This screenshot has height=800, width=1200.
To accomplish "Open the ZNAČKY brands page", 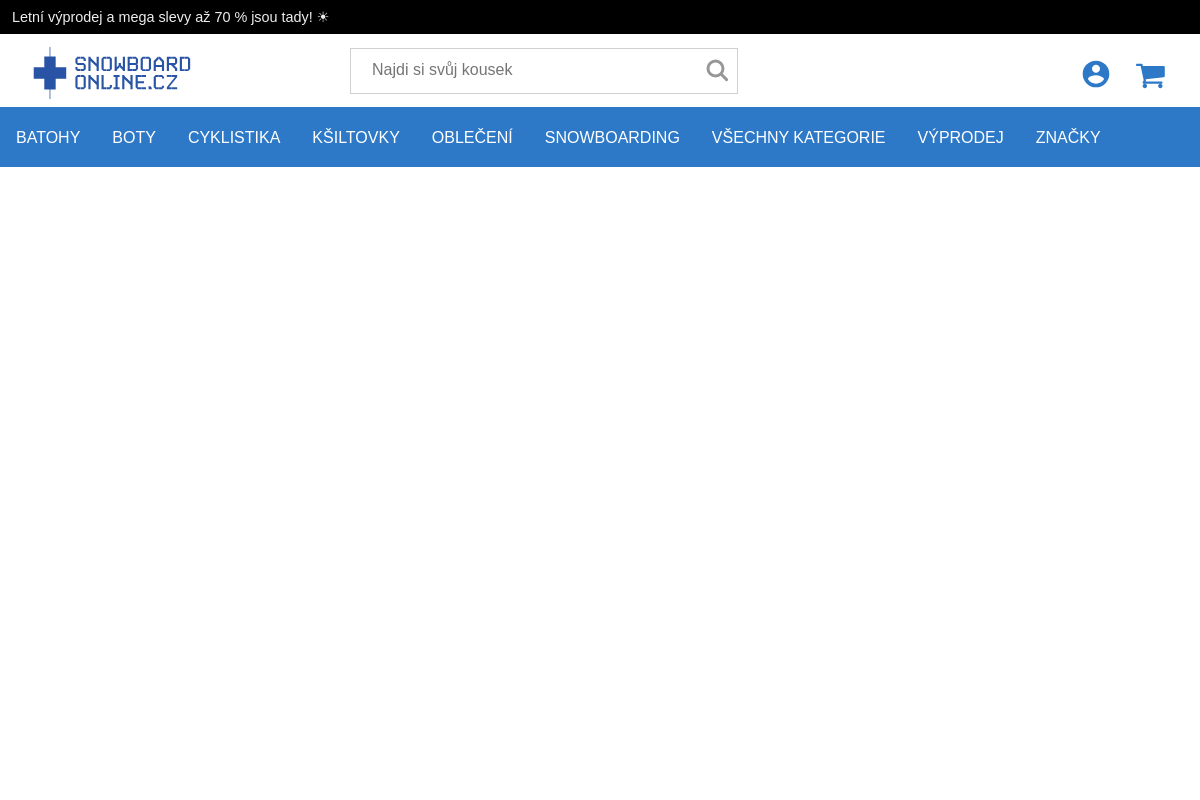I will (x=1068, y=138).
